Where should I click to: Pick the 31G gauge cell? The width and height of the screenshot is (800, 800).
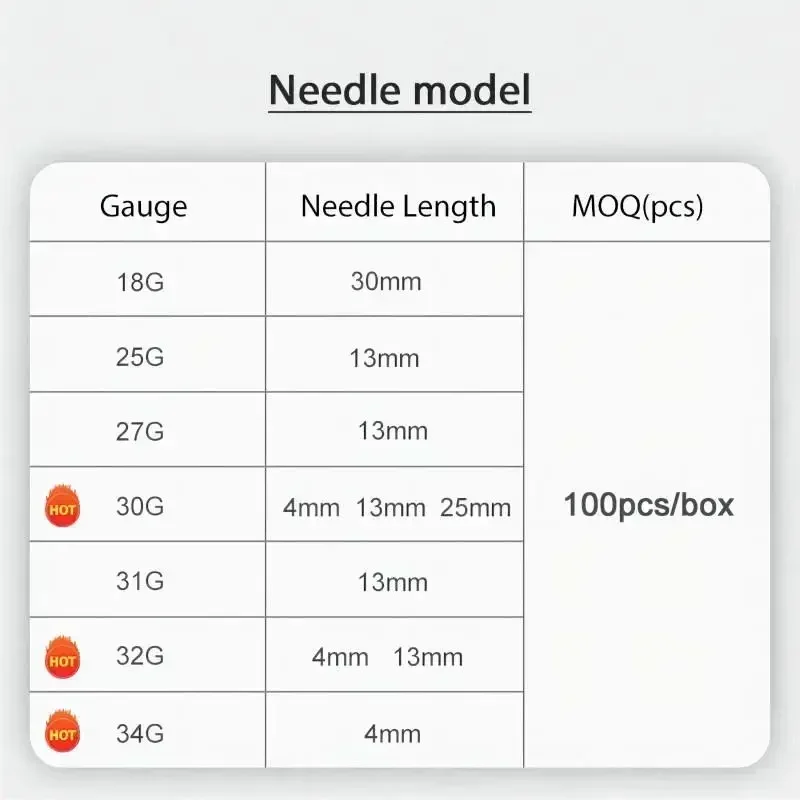[140, 582]
